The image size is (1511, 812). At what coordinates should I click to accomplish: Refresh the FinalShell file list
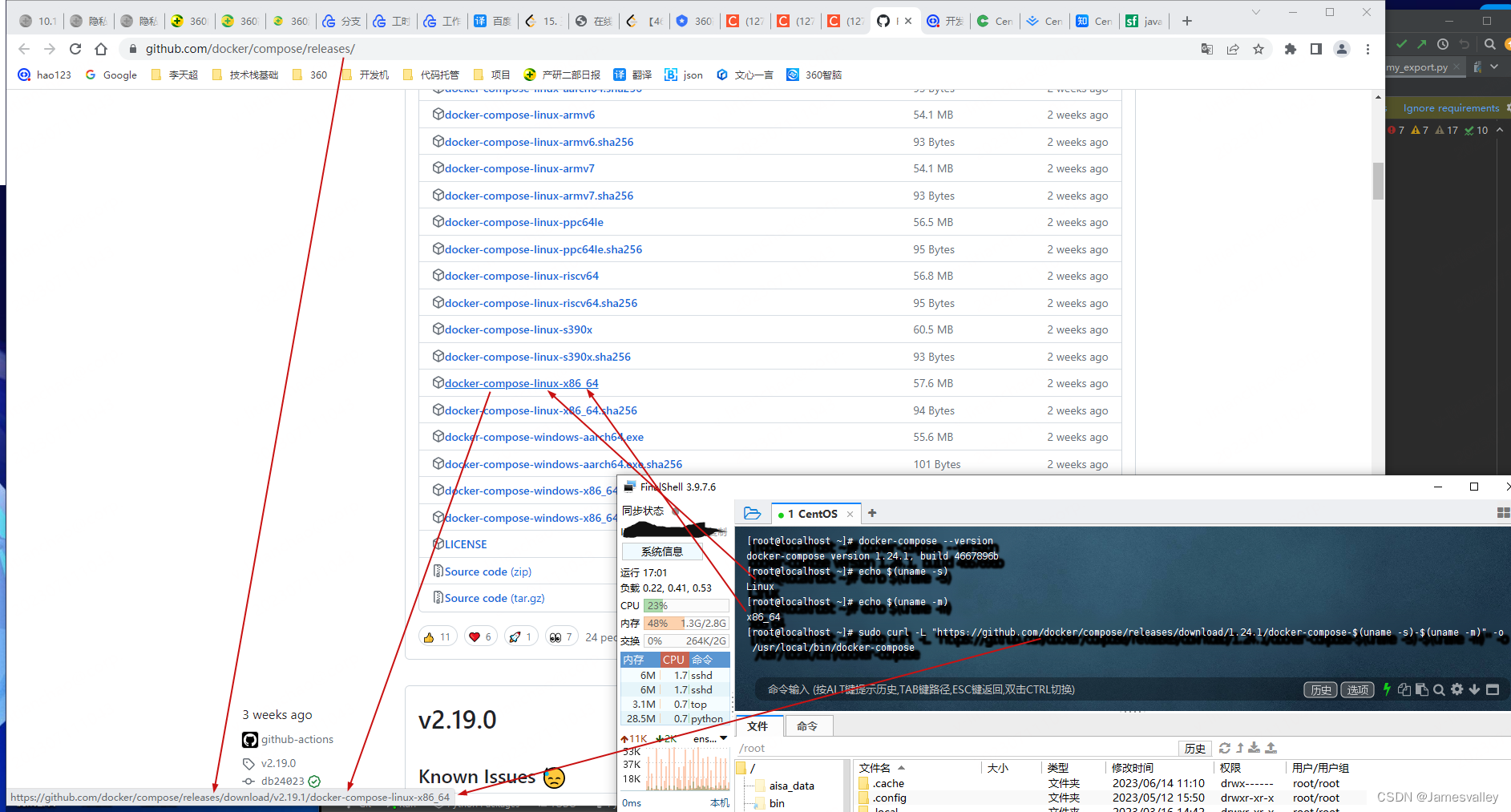(1225, 748)
